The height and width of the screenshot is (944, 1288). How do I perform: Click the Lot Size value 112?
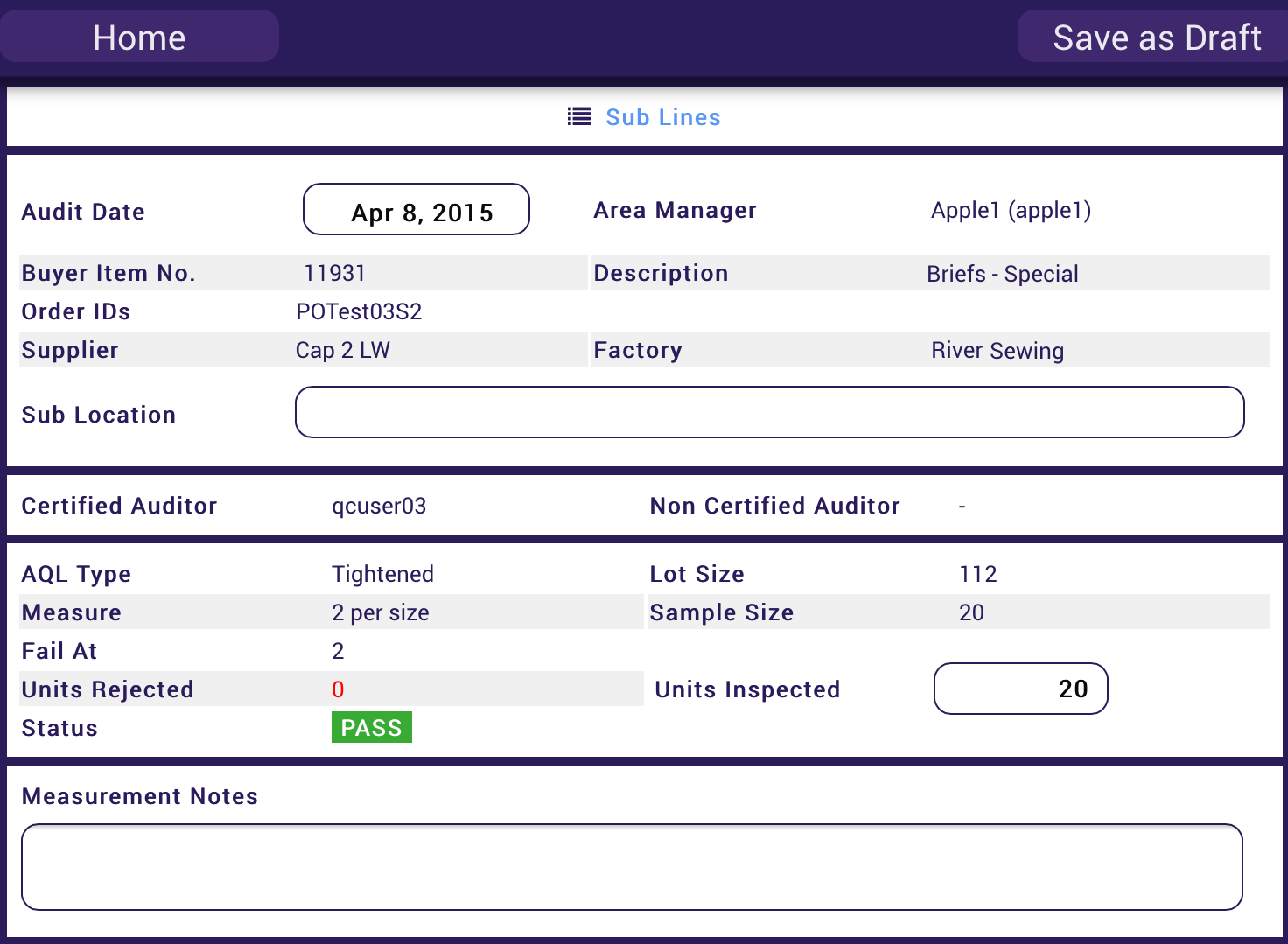pos(977,574)
